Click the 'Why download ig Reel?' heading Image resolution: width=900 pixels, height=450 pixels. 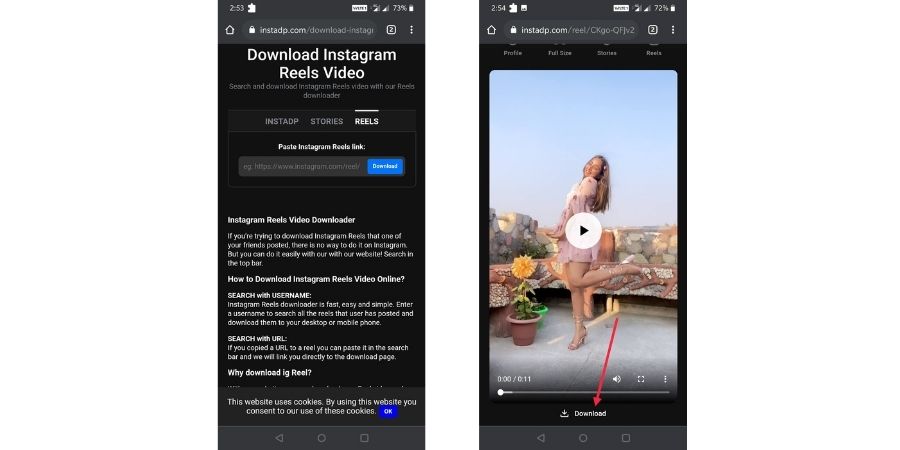coord(270,373)
